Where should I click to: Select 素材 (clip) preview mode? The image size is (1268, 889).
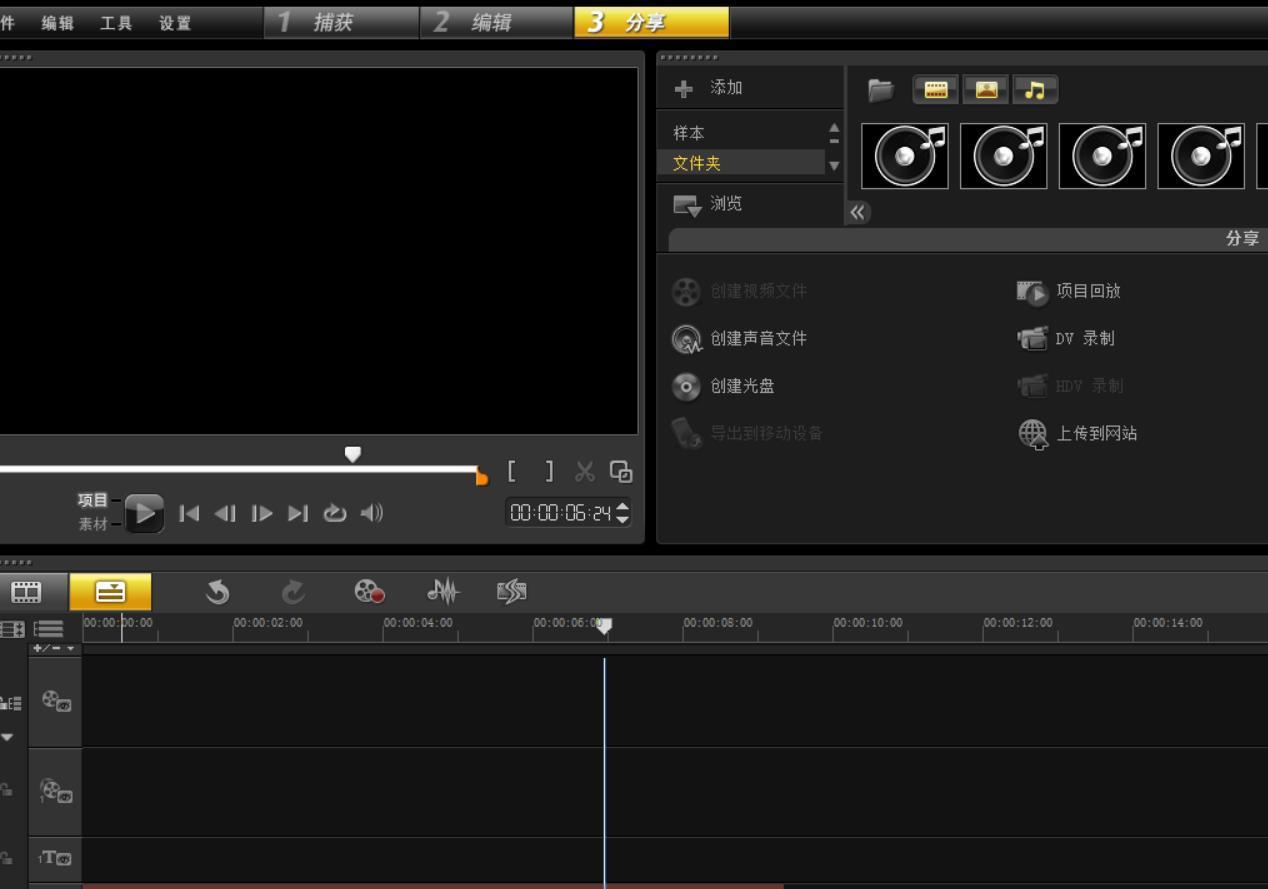pos(93,523)
